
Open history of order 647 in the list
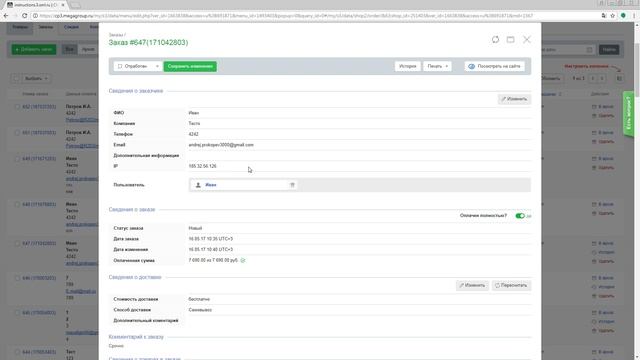[602, 252]
